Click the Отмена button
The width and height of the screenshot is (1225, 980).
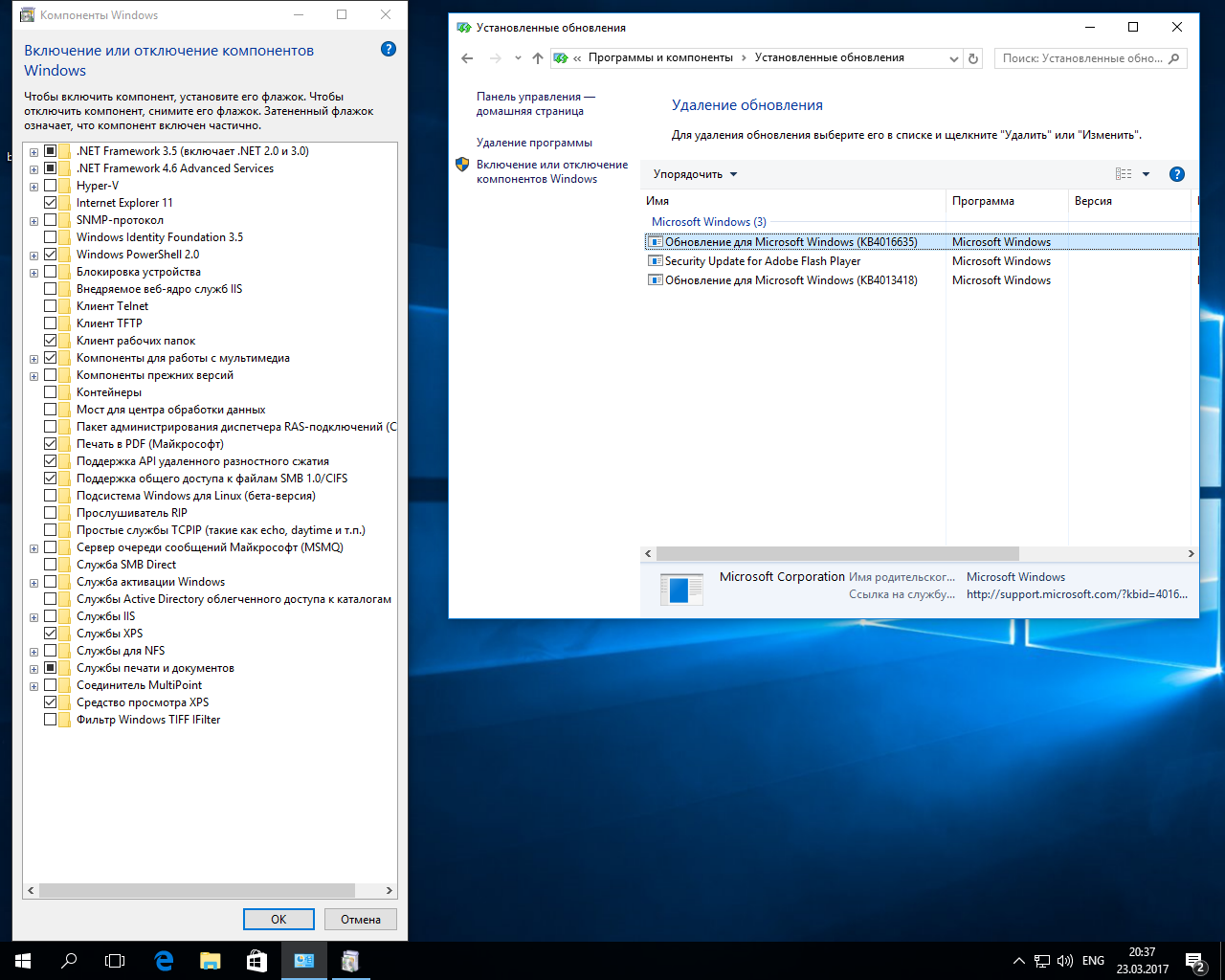pos(361,919)
